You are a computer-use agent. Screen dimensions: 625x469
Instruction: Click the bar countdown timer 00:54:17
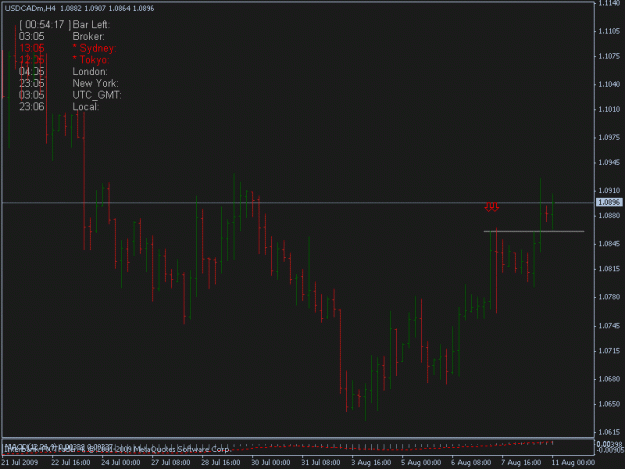point(45,25)
